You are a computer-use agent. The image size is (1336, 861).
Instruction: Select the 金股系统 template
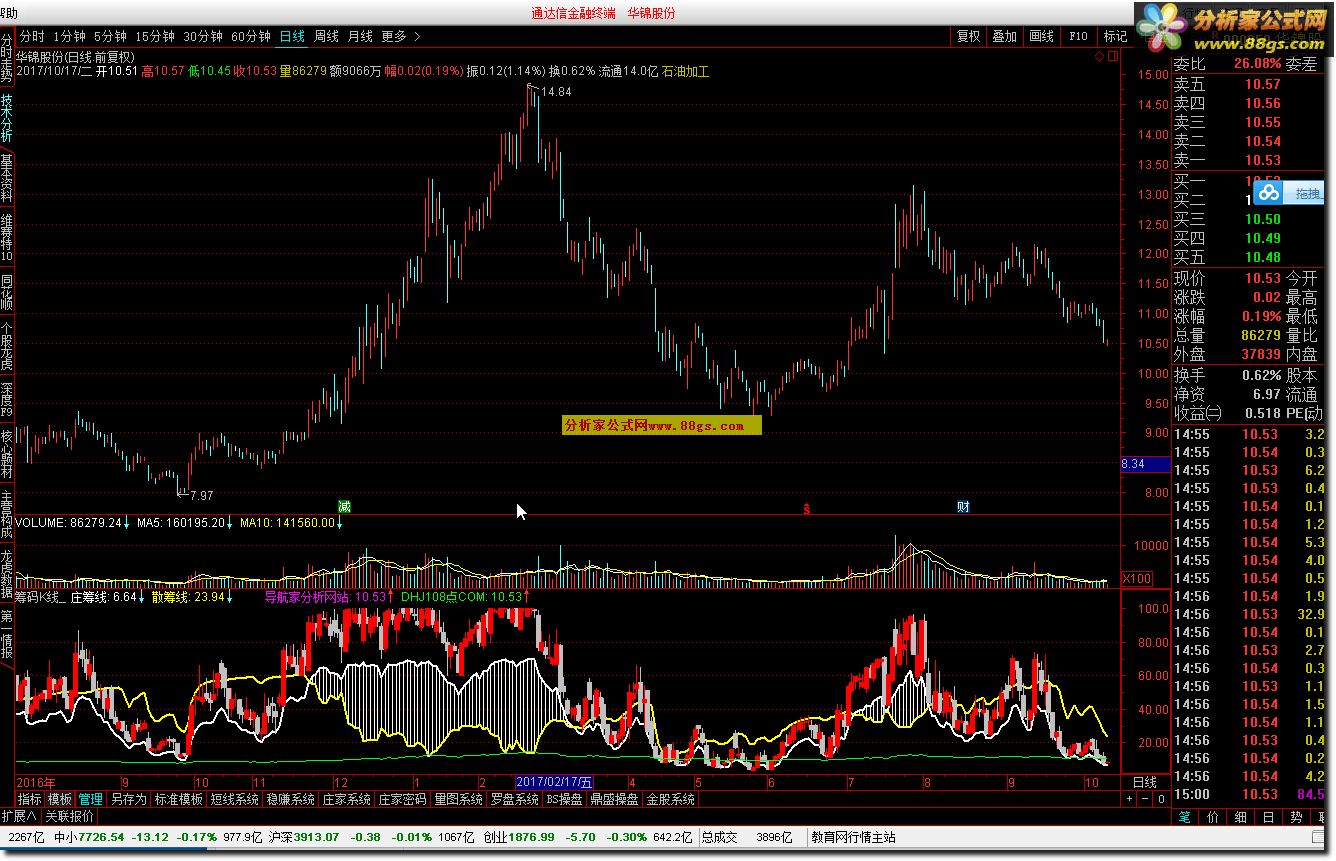click(671, 800)
